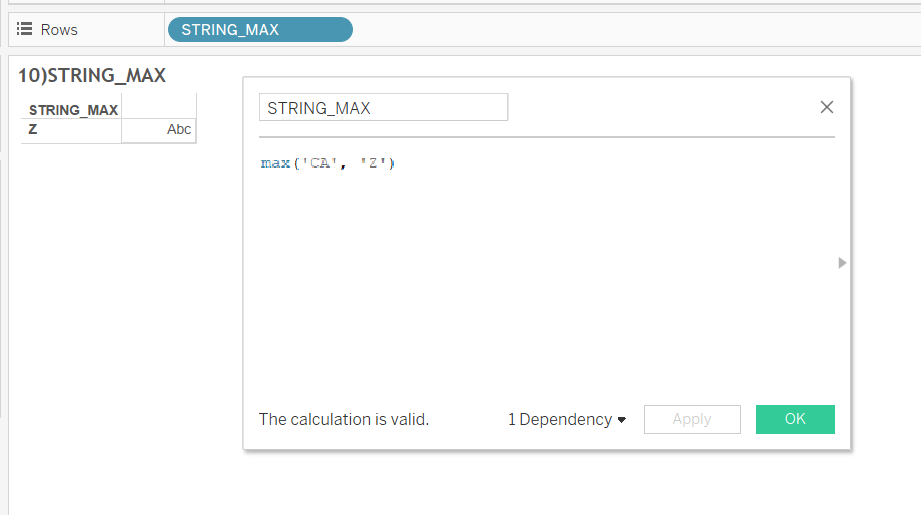
Task: Click the STRING_MAX header in the table
Action: (73, 110)
